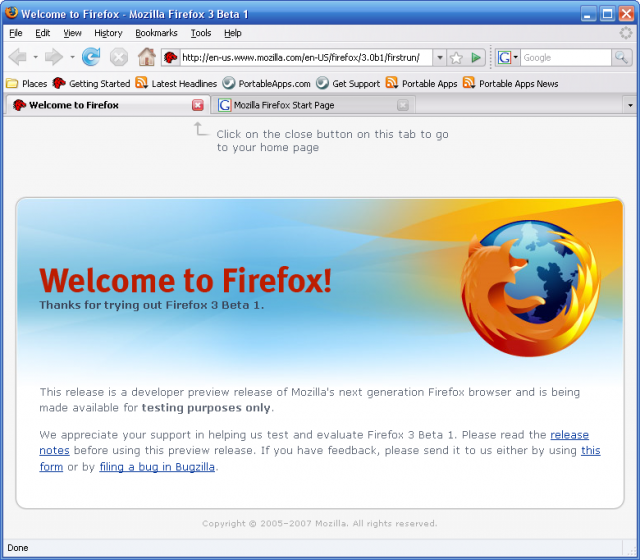The width and height of the screenshot is (640, 560).
Task: Click inside the URL address field
Action: (306, 58)
